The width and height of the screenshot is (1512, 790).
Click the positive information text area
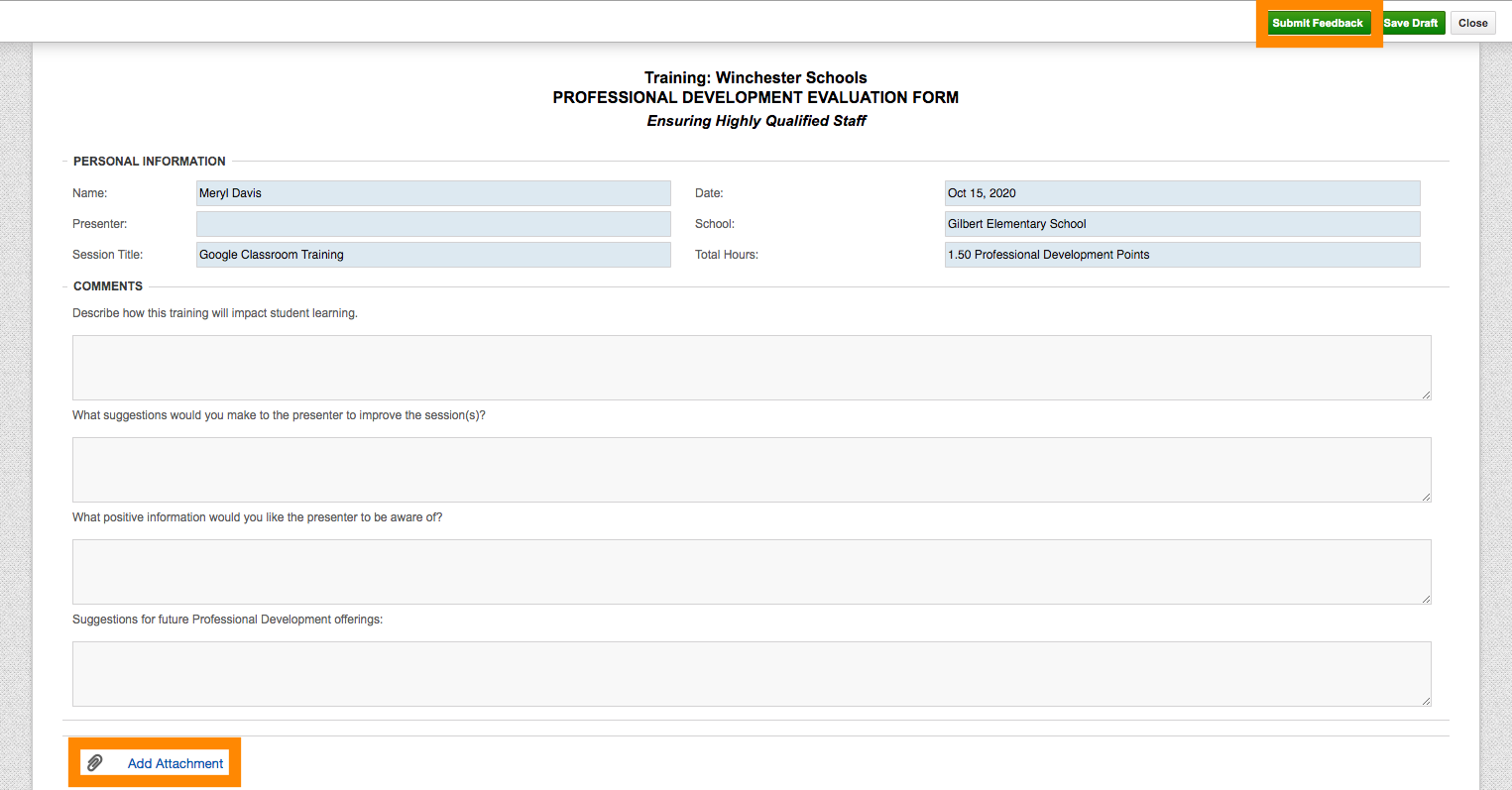(751, 571)
